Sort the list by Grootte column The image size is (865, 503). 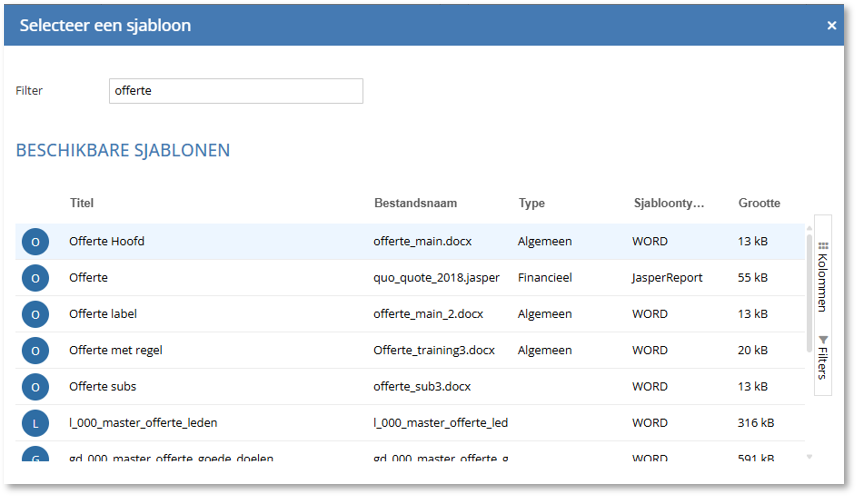[759, 203]
